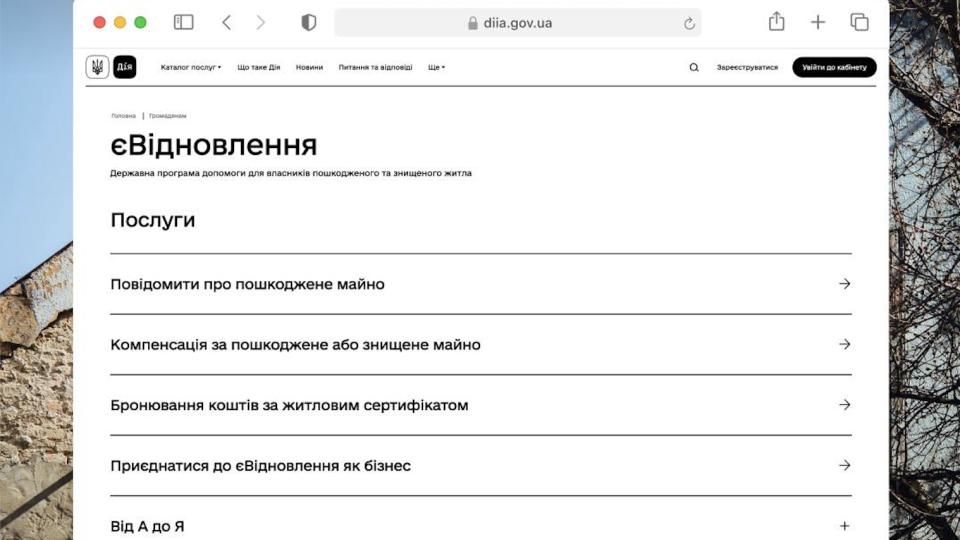The width and height of the screenshot is (960, 540).
Task: Open site search via magnifier icon
Action: click(x=694, y=67)
